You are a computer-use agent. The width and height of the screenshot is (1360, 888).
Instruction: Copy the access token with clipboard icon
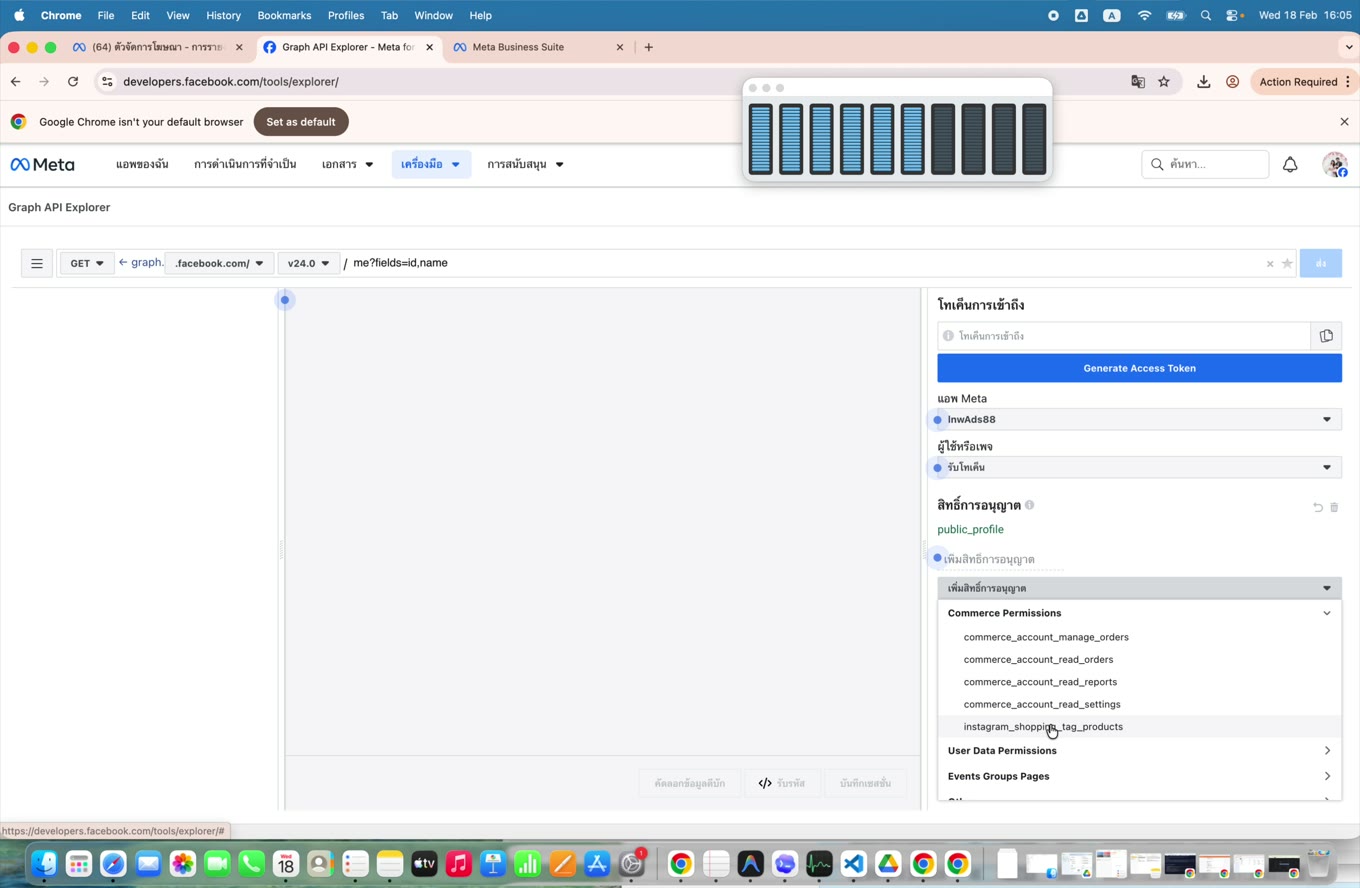[1326, 336]
